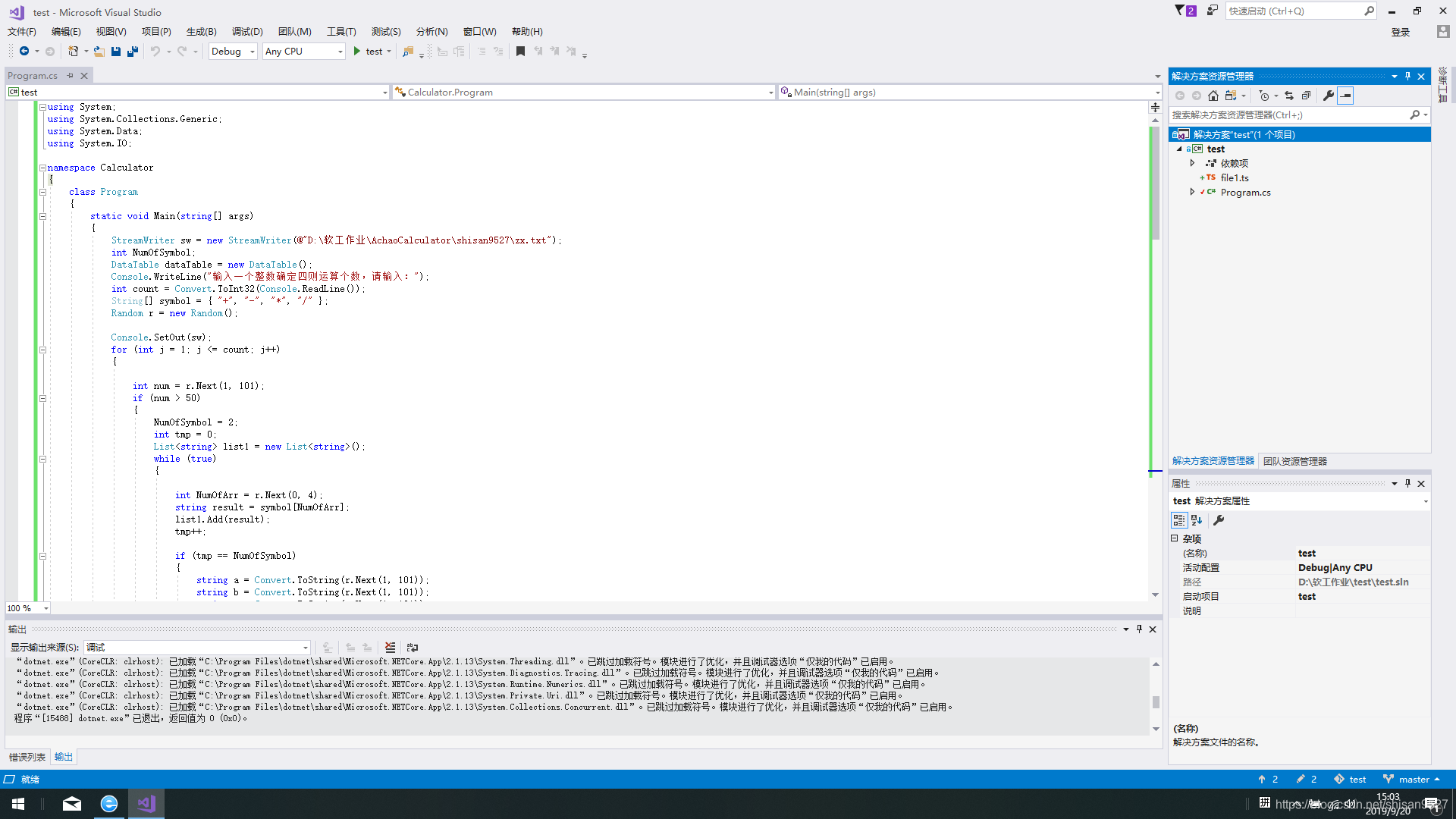Expand the 依赖项 node in Solution Explorer
This screenshot has height=819, width=1456.
point(1192,163)
